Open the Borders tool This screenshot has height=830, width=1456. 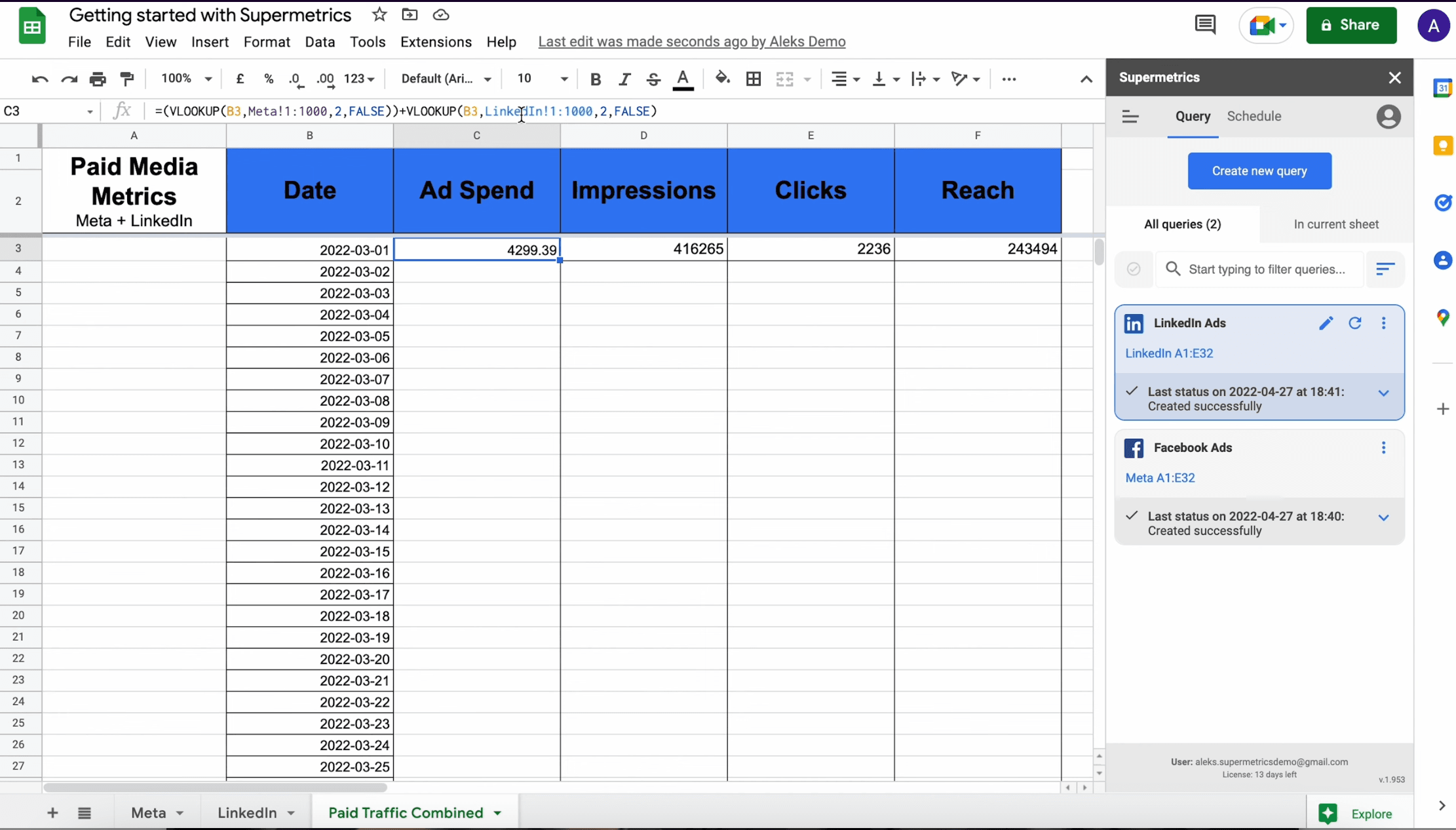[x=754, y=79]
